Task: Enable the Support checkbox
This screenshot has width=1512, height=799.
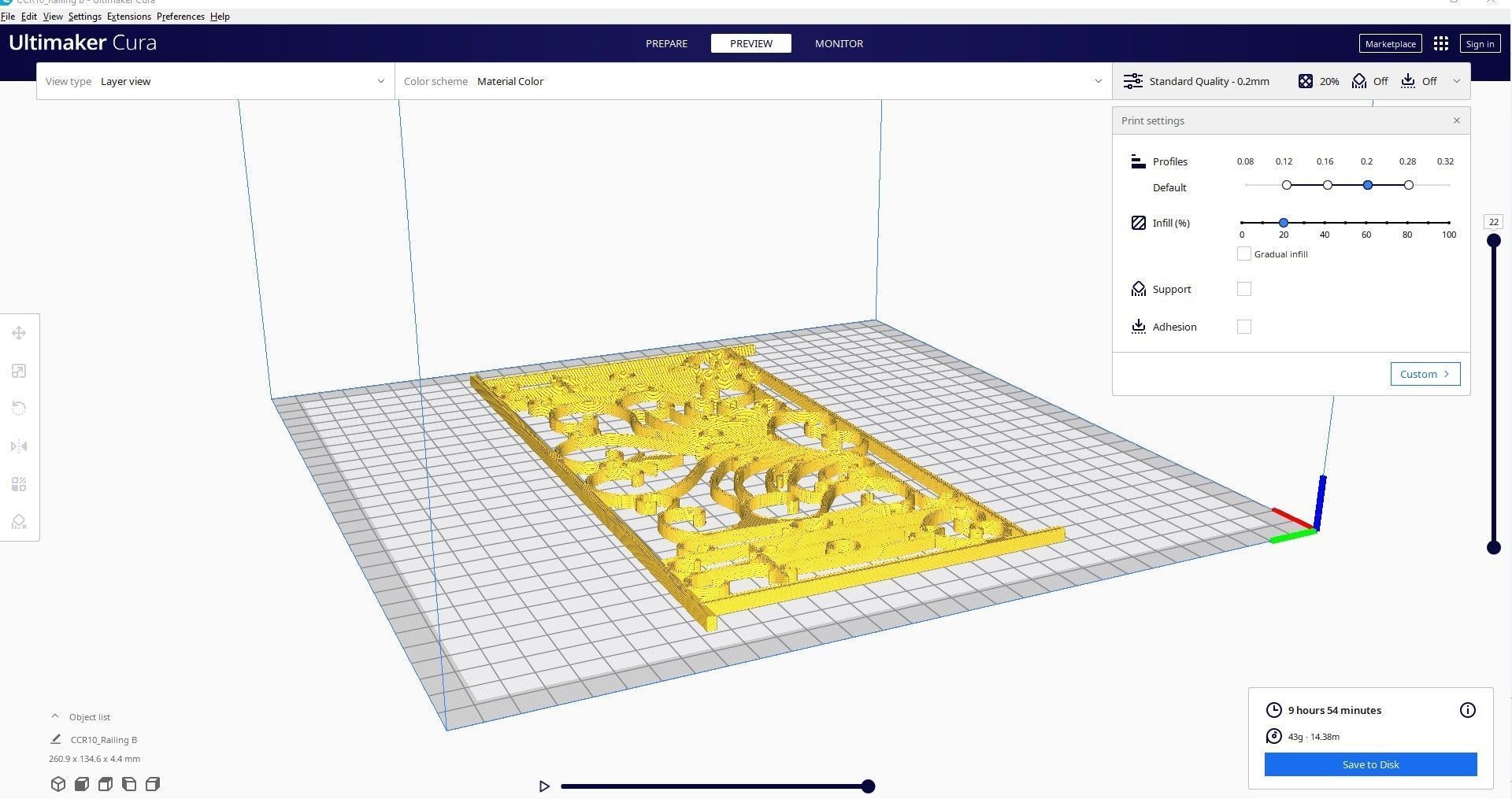Action: point(1244,289)
